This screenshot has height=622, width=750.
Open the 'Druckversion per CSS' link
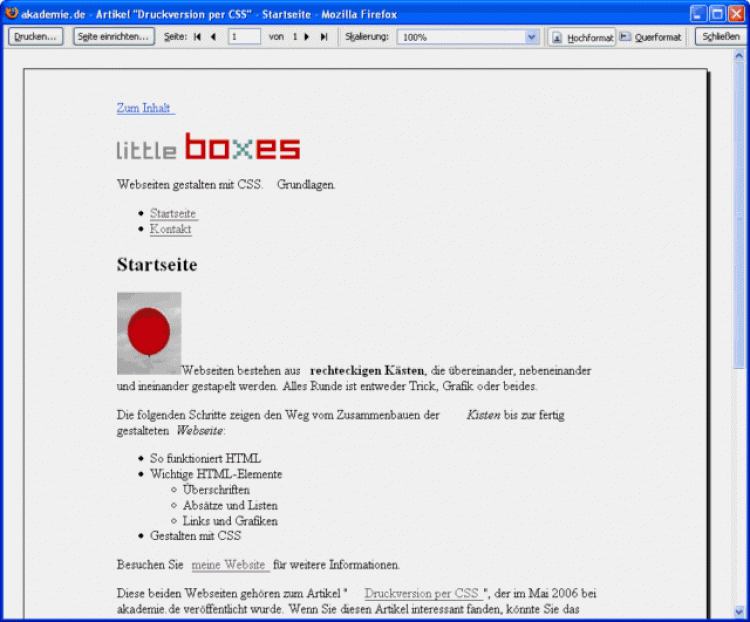[x=422, y=593]
